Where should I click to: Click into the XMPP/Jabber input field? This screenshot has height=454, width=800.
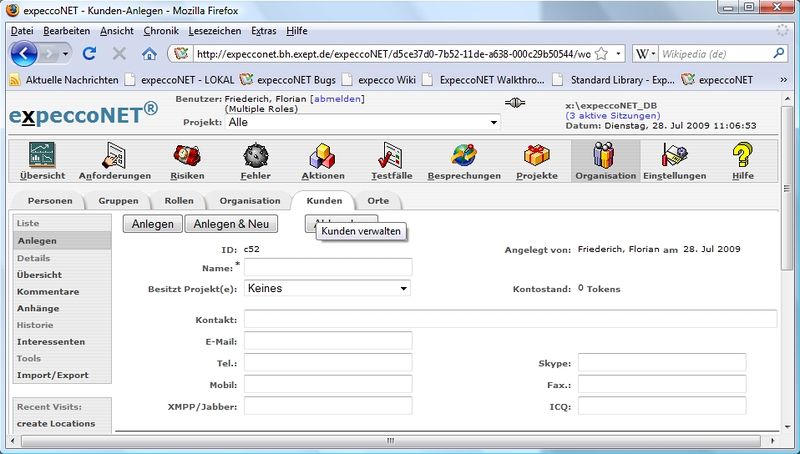pyautogui.click(x=328, y=406)
